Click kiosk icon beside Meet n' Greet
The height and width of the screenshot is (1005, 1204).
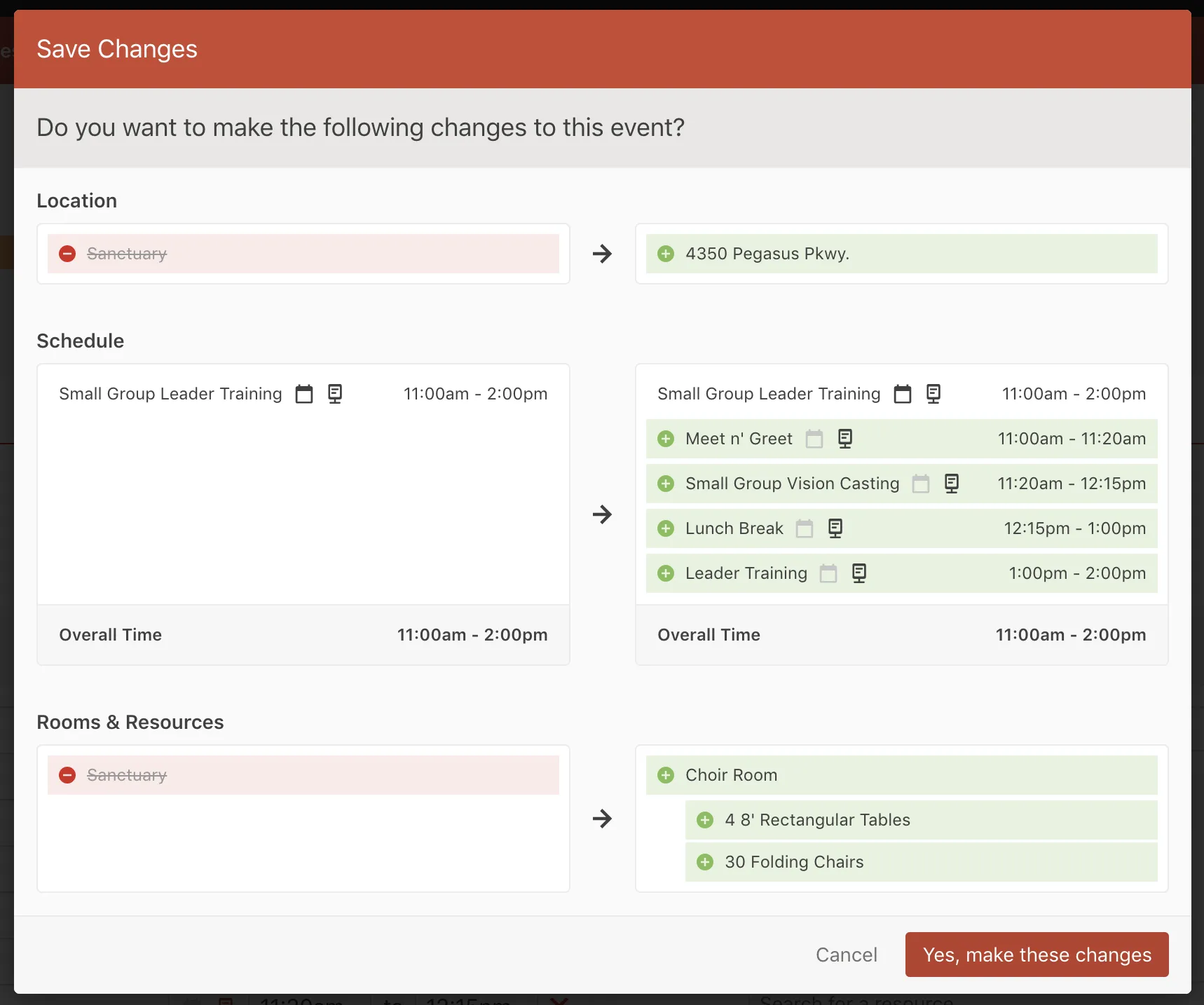click(845, 439)
